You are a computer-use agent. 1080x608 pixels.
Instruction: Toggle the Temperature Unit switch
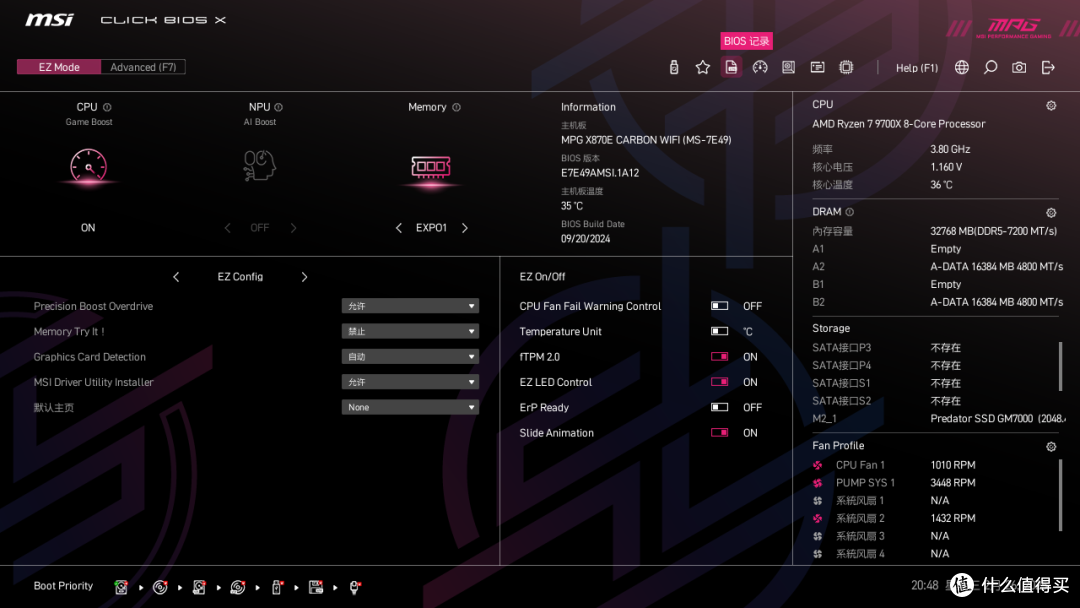(x=719, y=331)
